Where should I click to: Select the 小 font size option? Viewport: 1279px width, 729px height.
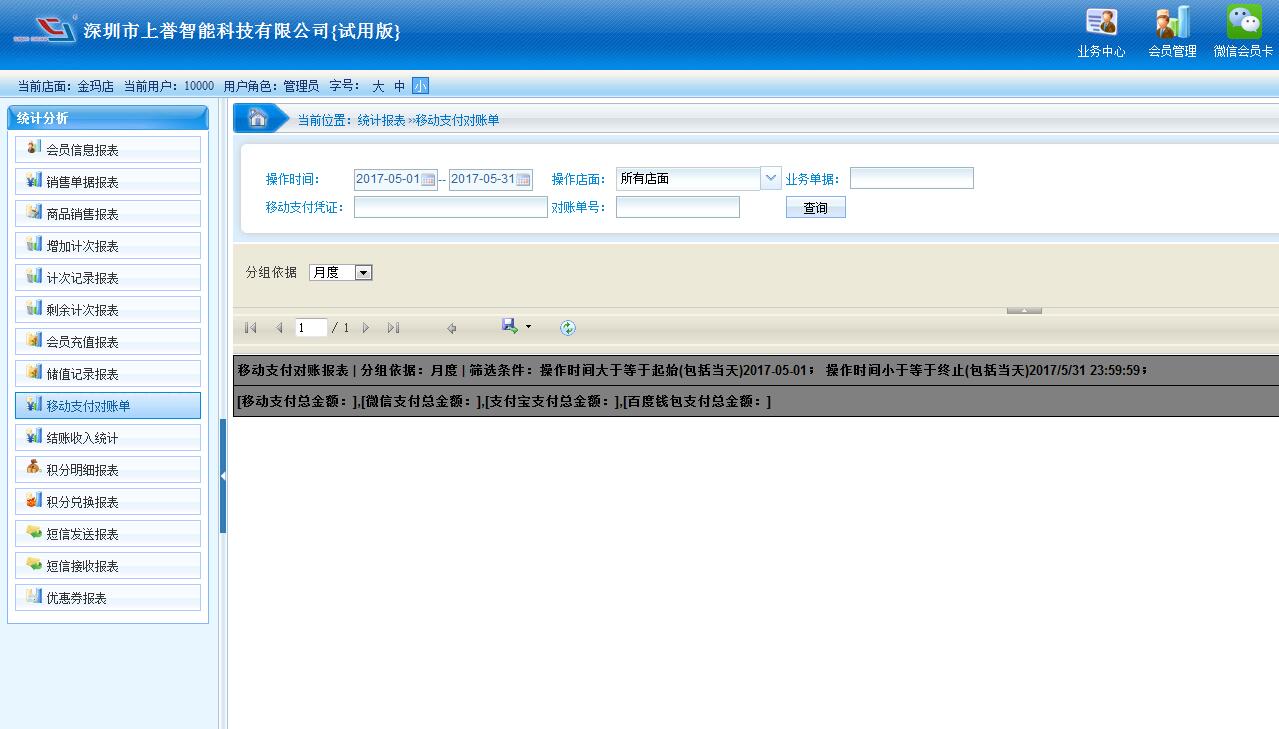[x=420, y=87]
